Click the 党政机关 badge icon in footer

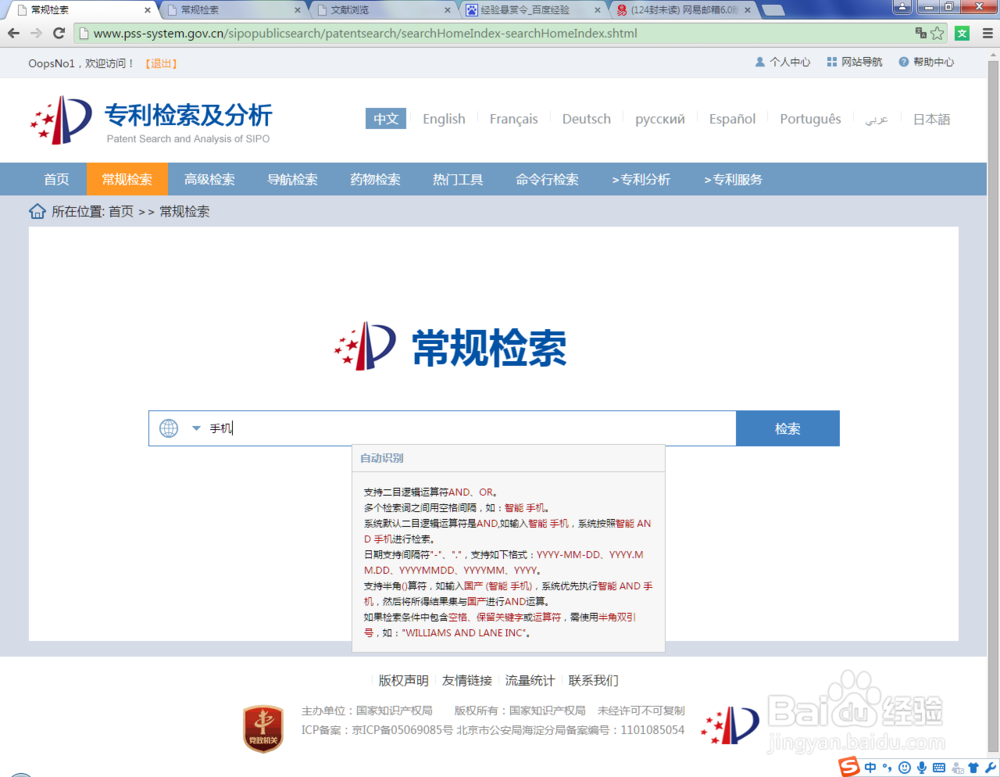tap(263, 729)
